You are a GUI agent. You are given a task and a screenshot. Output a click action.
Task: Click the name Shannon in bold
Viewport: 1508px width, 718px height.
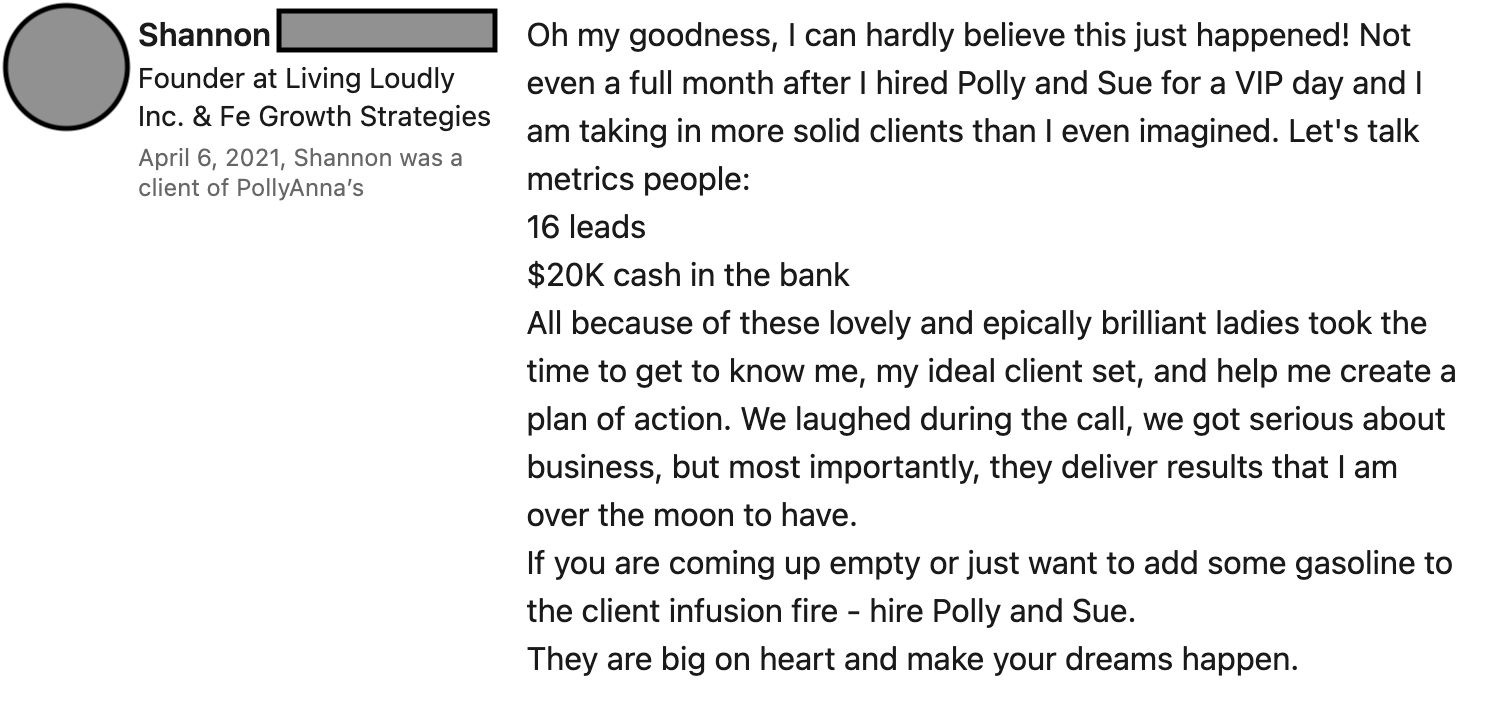(204, 35)
